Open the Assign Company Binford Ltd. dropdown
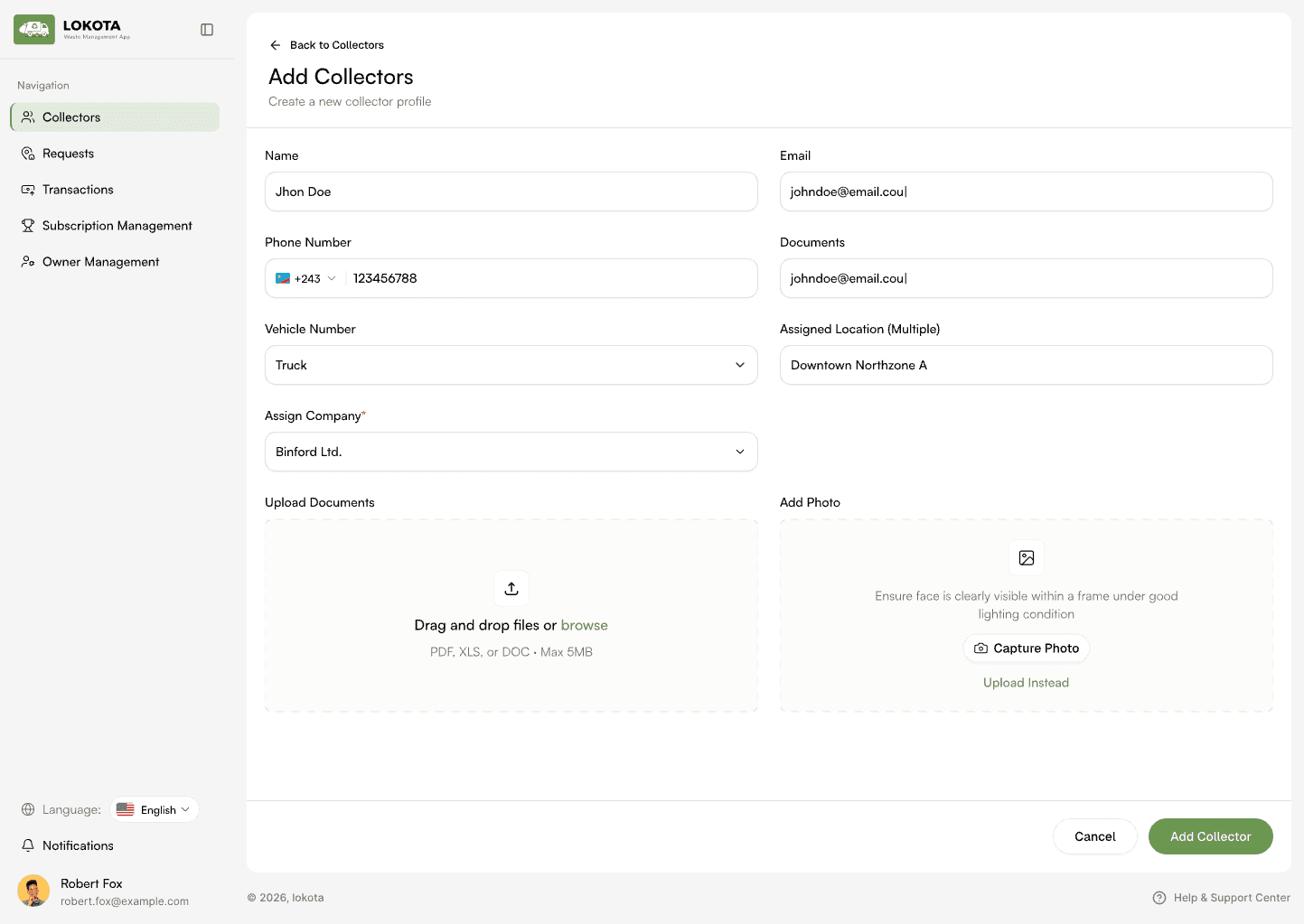1304x924 pixels. click(x=511, y=452)
